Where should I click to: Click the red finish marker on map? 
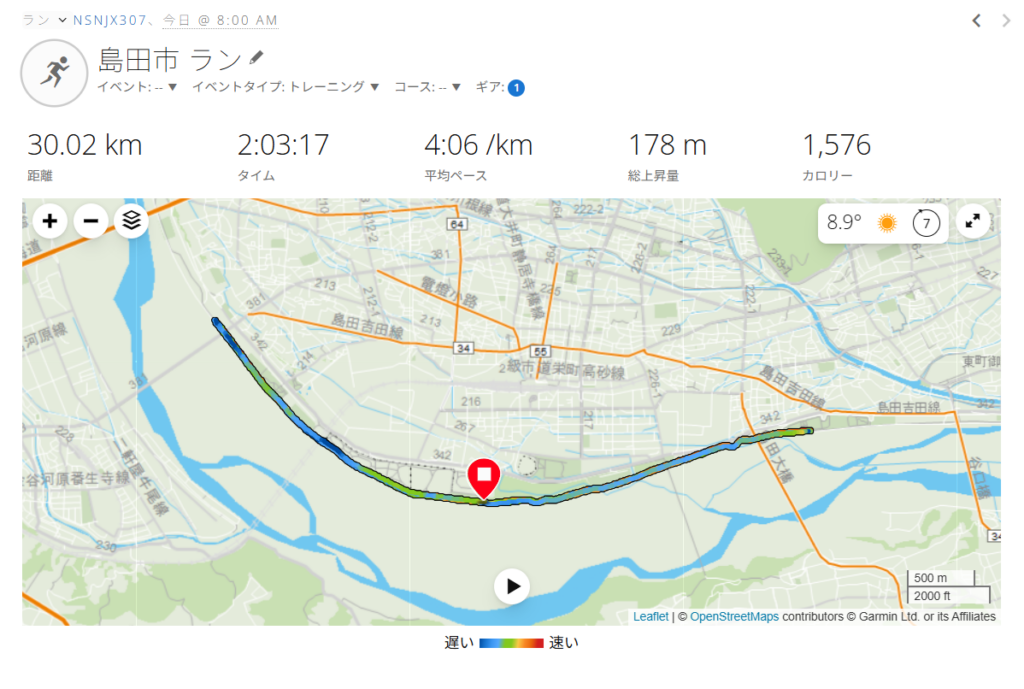point(484,479)
